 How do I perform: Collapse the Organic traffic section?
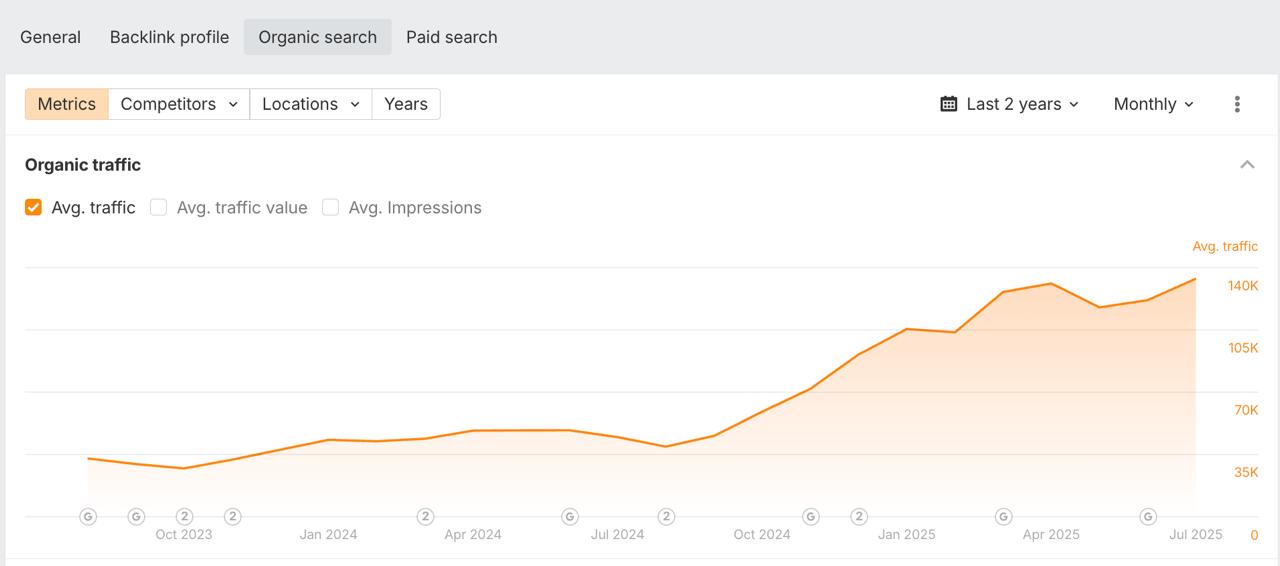click(x=1247, y=165)
